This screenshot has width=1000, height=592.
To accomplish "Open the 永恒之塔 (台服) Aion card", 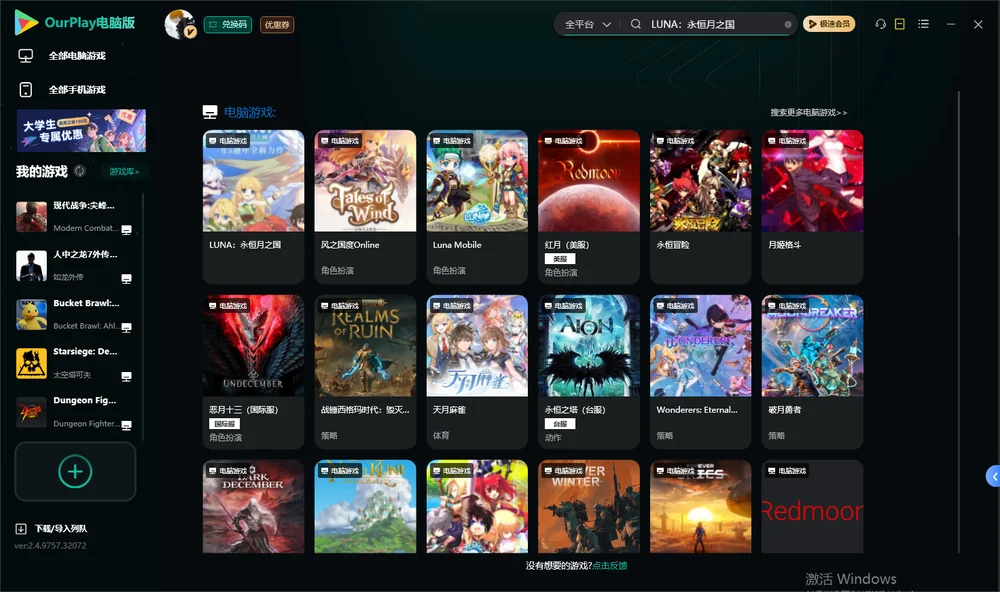I will (x=589, y=372).
